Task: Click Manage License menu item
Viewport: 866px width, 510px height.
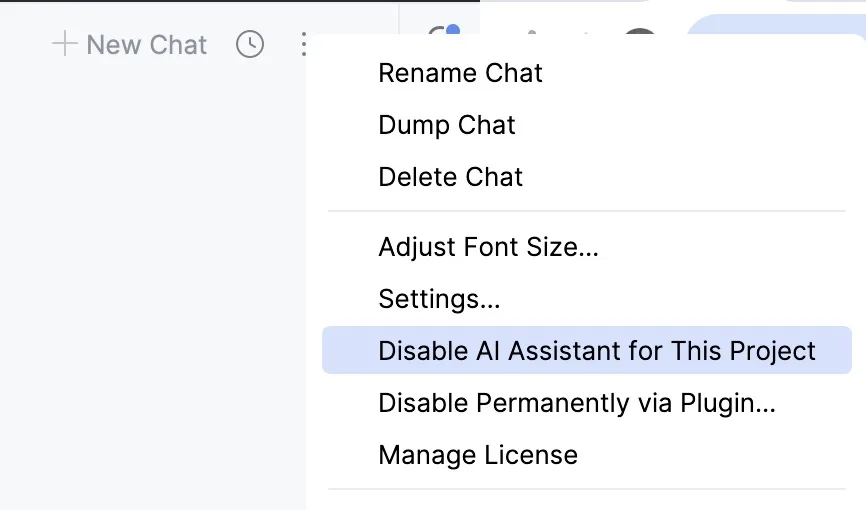Action: tap(478, 455)
